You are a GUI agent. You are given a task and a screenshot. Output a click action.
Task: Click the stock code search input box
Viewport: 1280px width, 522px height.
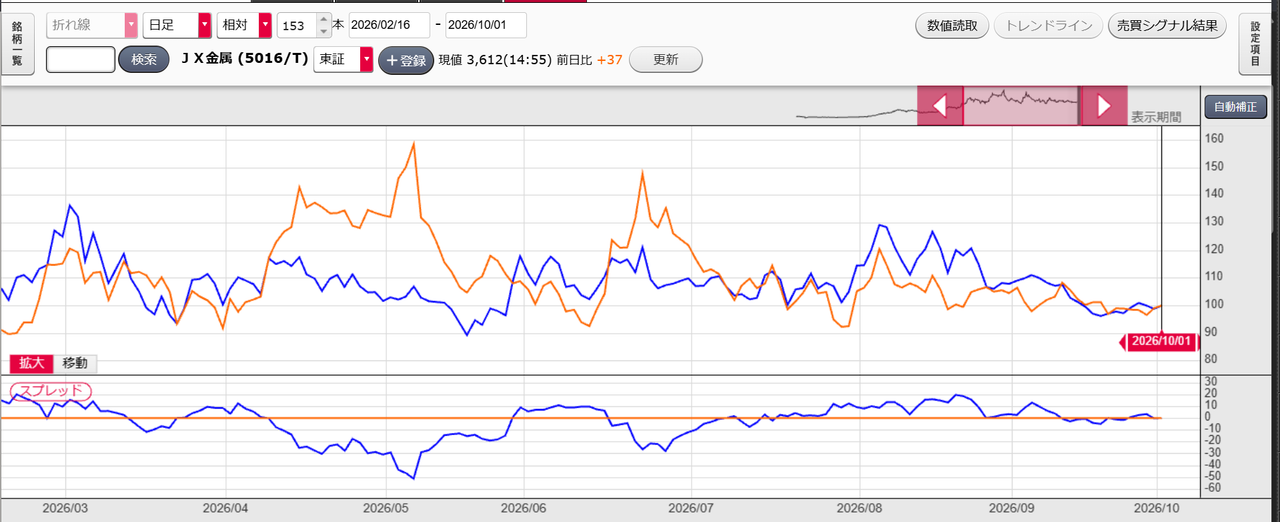pos(80,59)
